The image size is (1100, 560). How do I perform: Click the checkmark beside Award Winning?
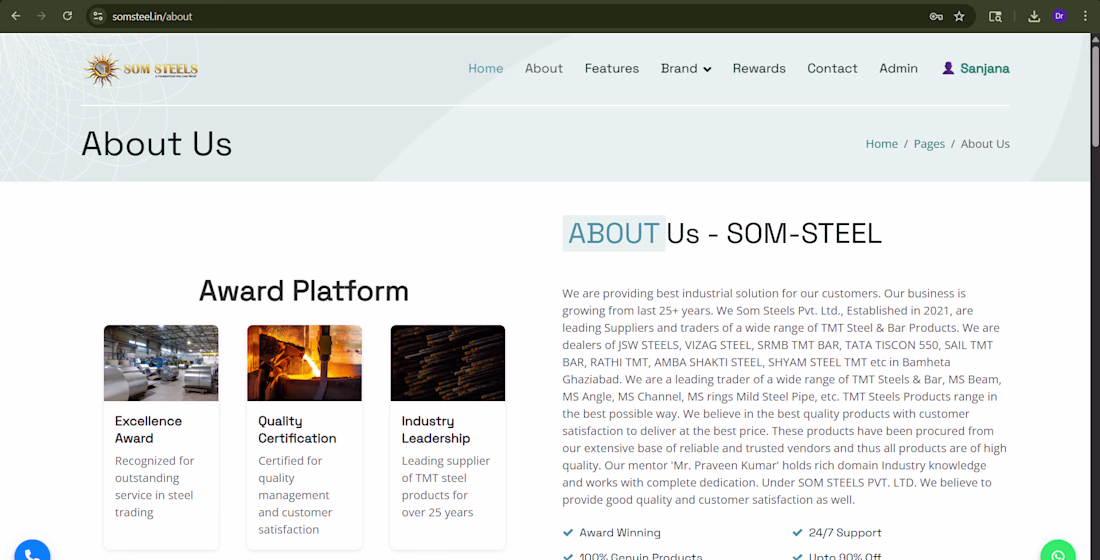pos(568,533)
